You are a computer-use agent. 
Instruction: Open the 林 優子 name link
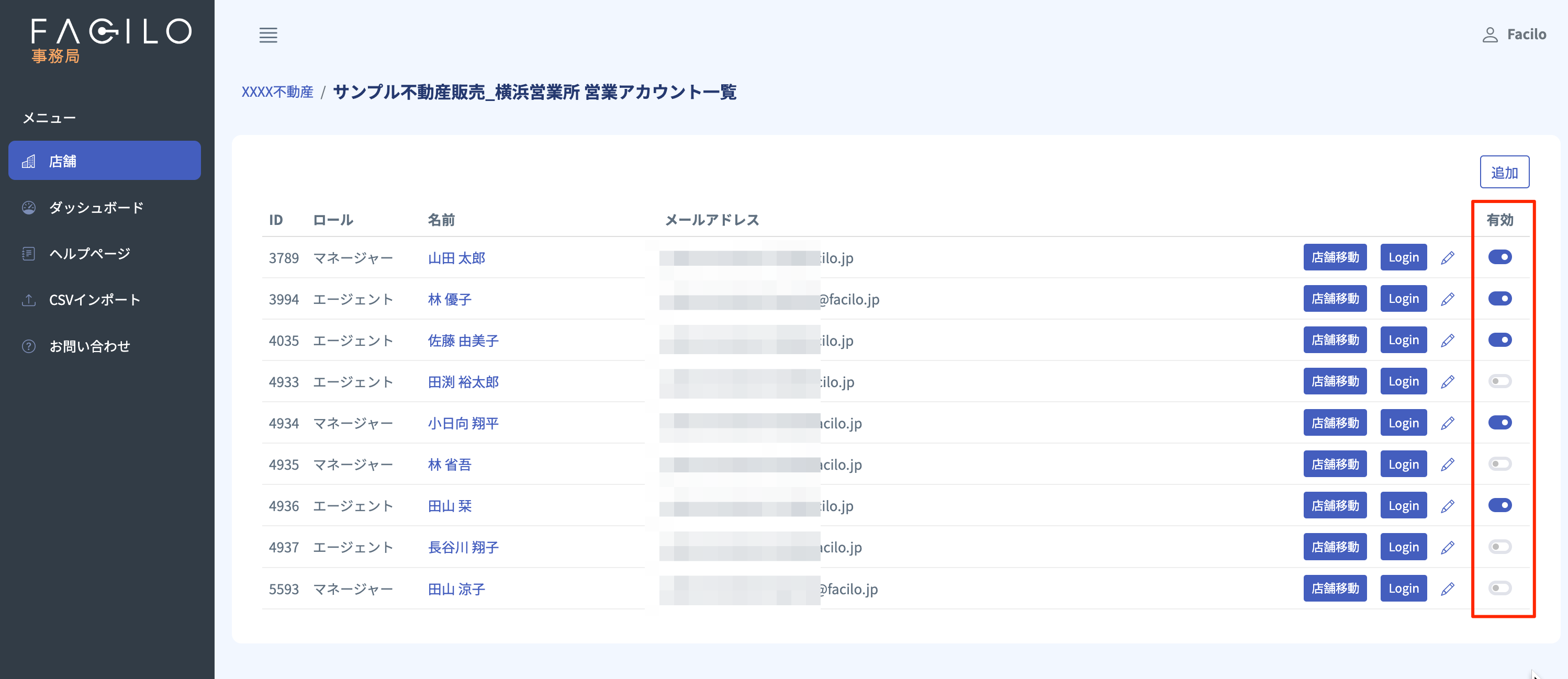[450, 299]
